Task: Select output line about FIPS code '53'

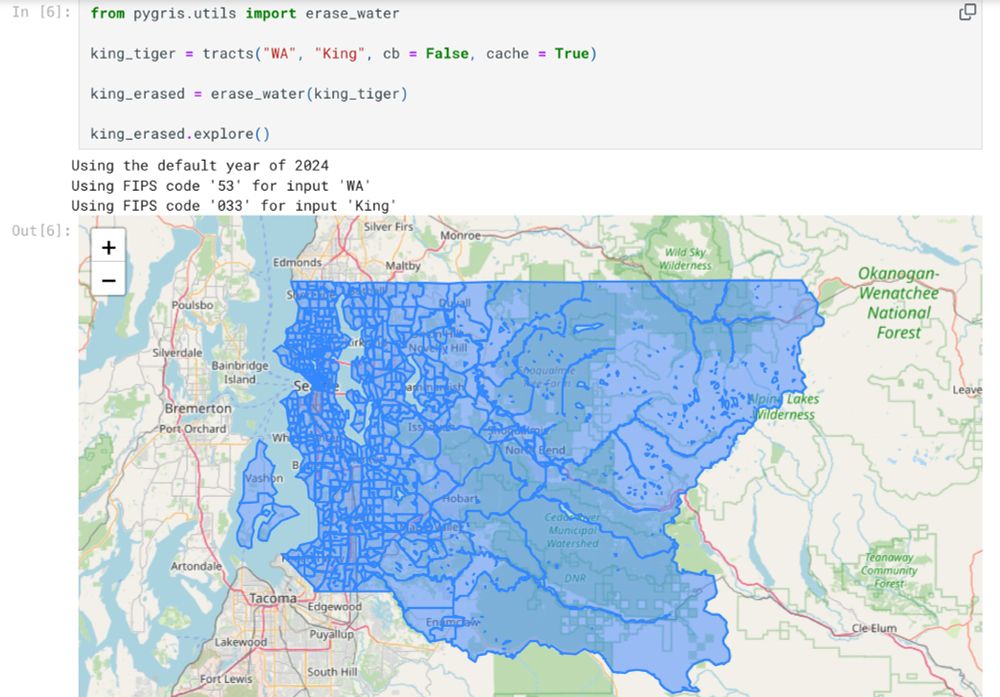Action: 221,186
